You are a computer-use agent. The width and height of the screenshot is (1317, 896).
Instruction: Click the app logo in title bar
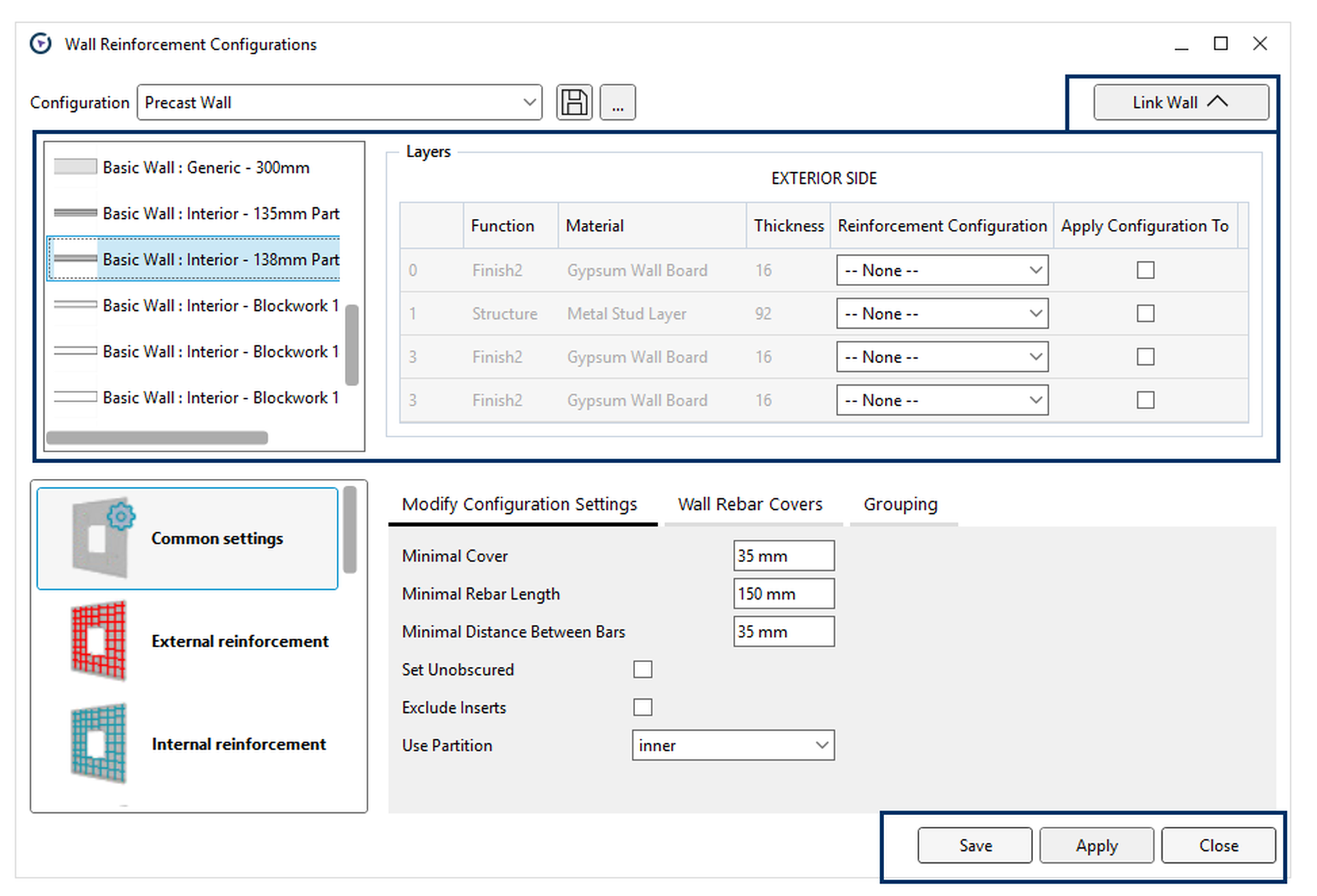click(x=40, y=44)
